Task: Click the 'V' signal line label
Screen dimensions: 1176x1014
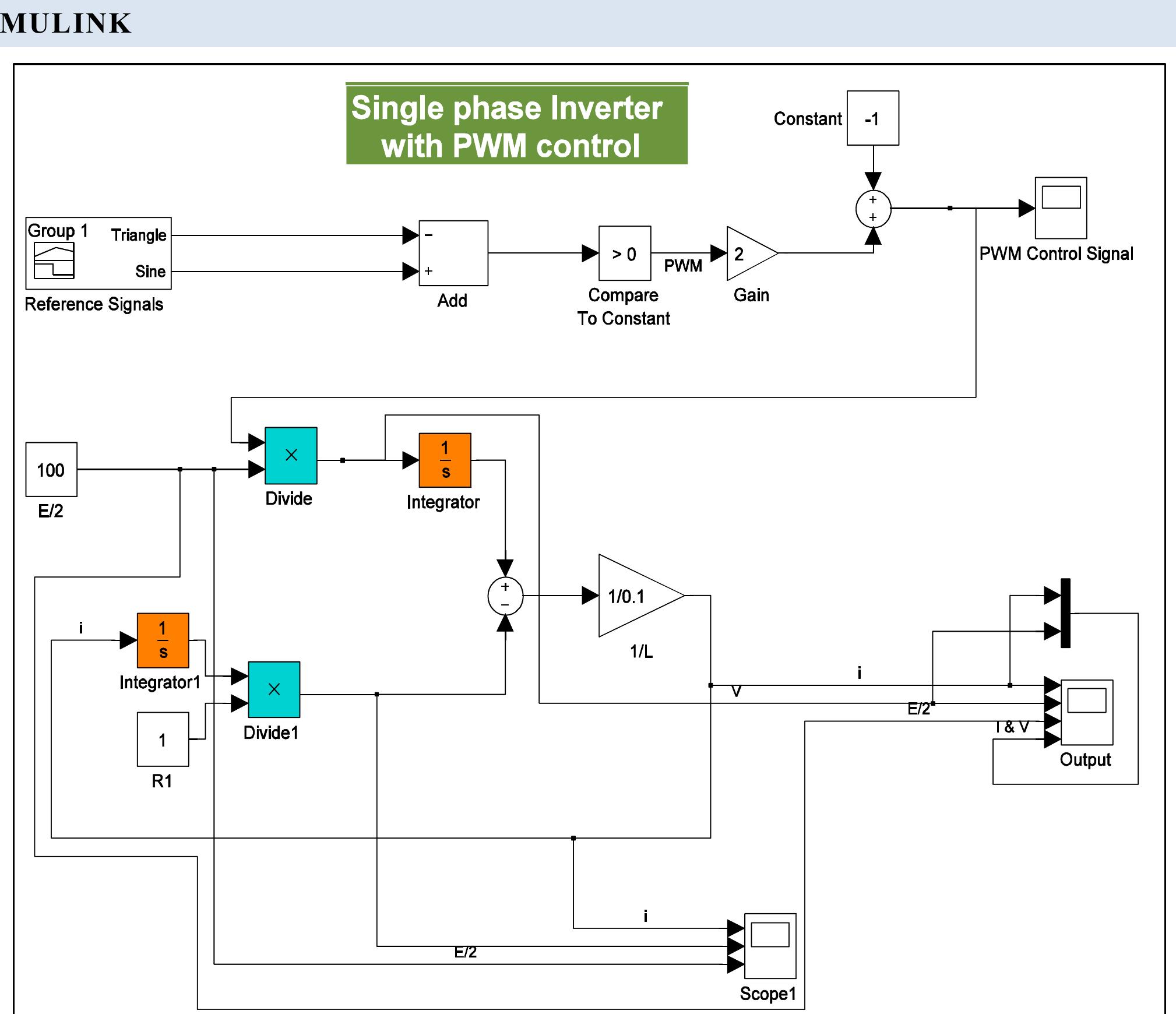Action: point(737,692)
